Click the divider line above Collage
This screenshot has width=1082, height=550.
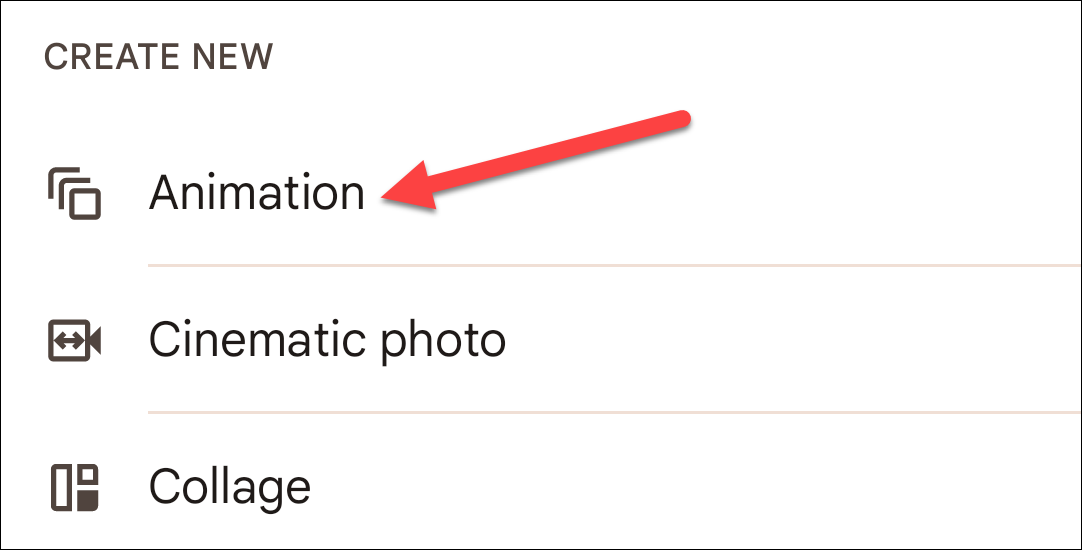(x=610, y=412)
